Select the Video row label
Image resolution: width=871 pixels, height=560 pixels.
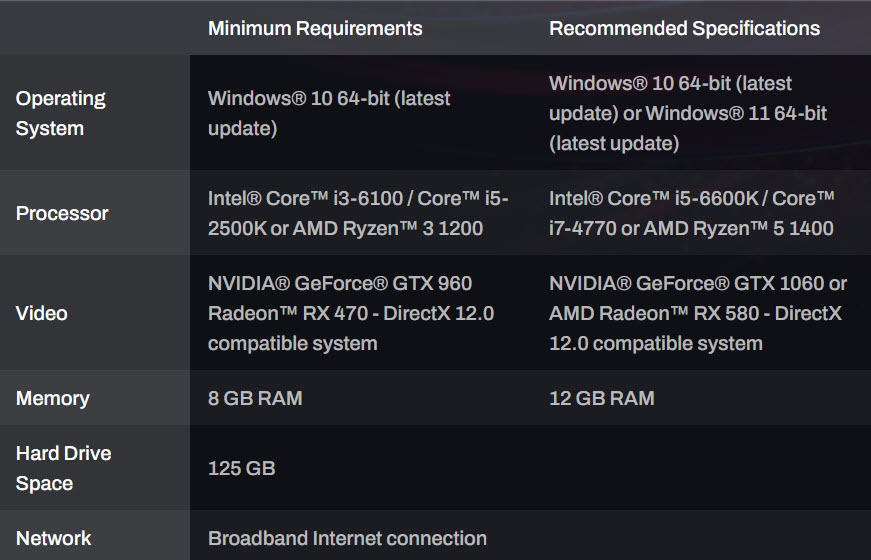coord(42,313)
